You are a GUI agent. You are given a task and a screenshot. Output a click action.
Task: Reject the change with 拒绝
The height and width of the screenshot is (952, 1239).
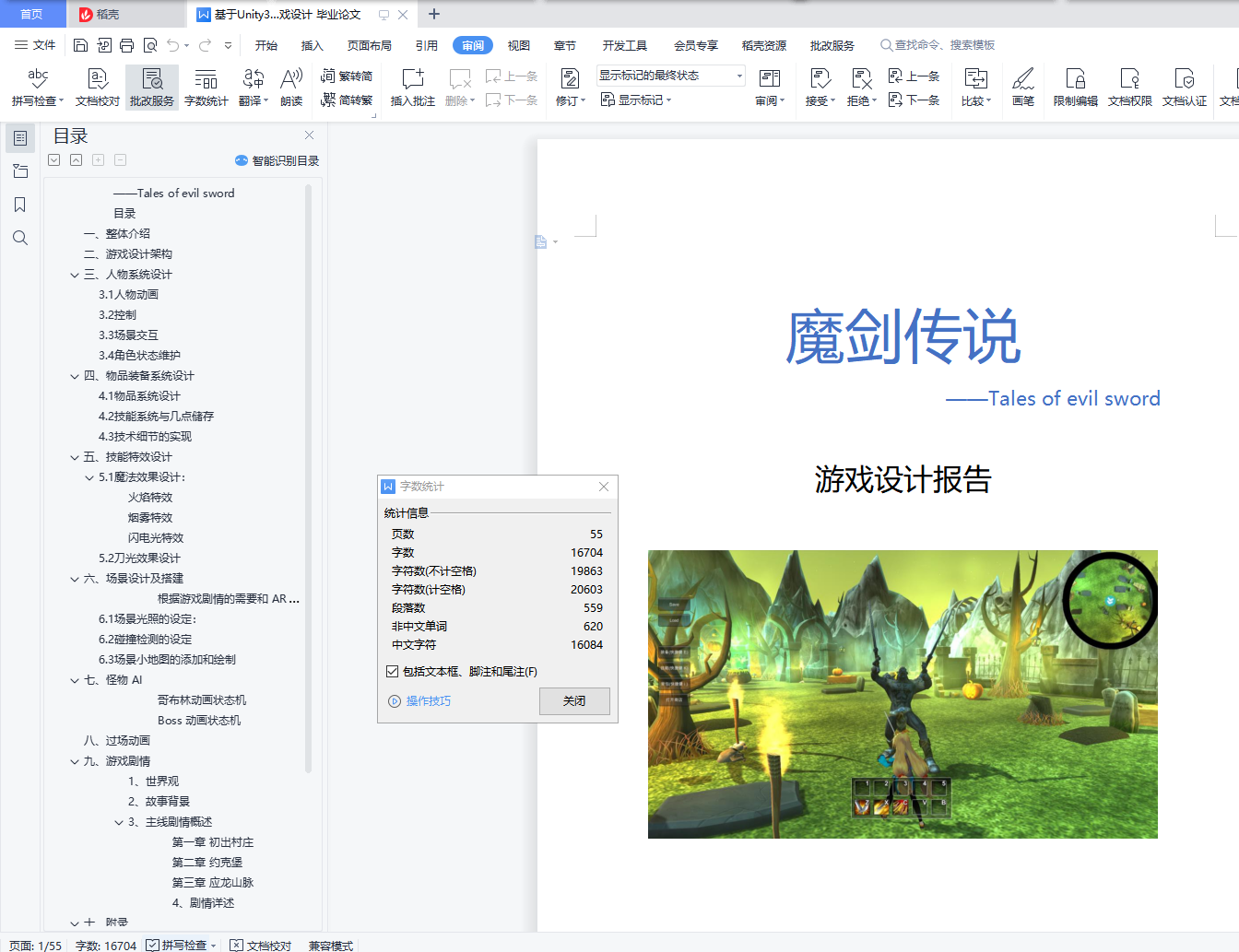[x=862, y=88]
